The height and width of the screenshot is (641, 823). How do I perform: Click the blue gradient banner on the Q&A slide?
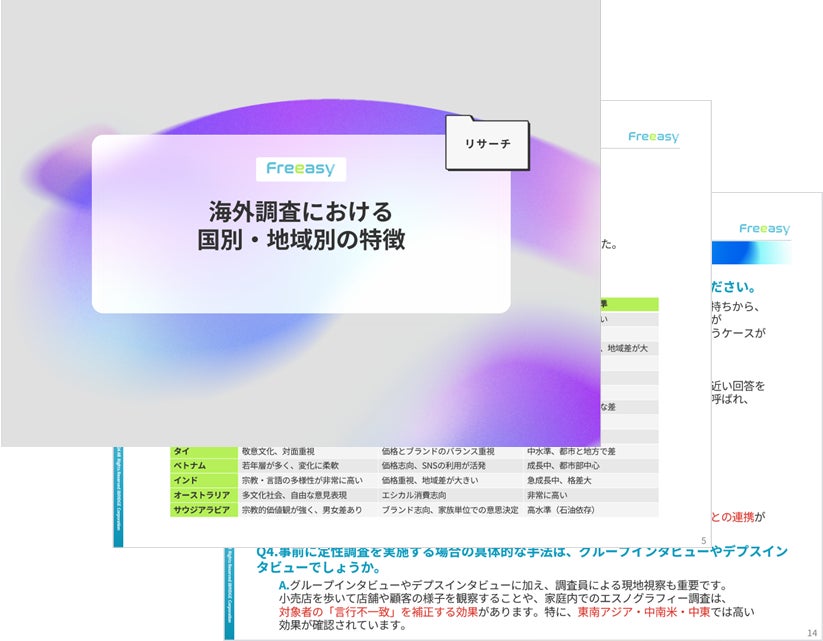pyautogui.click(x=752, y=253)
